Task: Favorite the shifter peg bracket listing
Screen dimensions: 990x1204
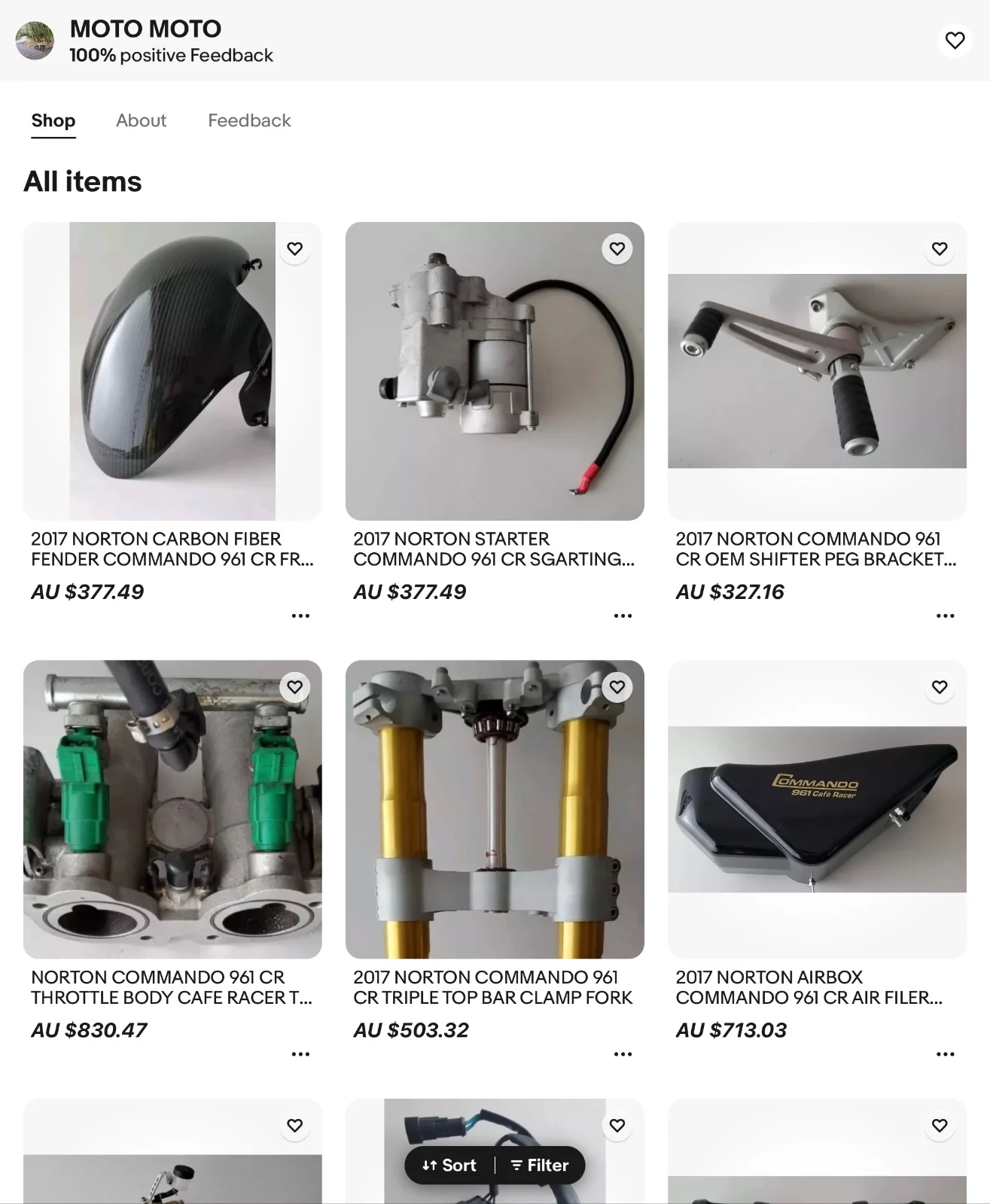Action: click(x=940, y=249)
